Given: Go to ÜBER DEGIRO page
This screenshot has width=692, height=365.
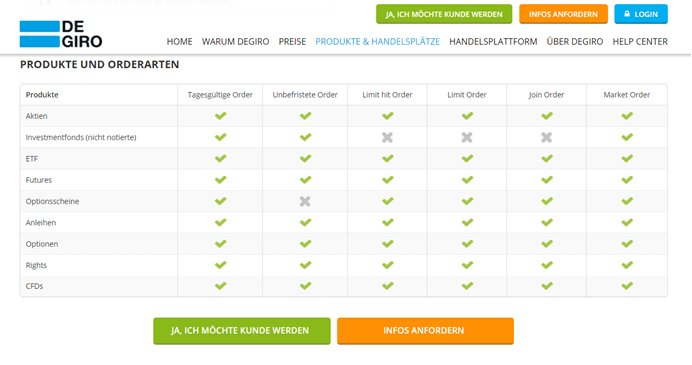Looking at the screenshot, I should tap(575, 41).
